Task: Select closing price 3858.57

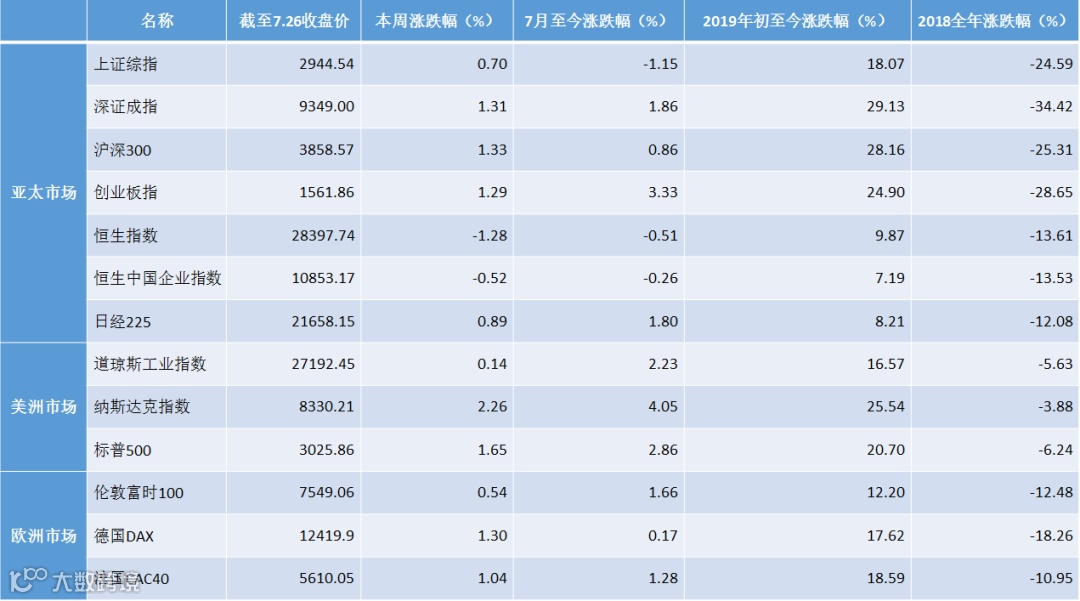Action: pos(326,150)
